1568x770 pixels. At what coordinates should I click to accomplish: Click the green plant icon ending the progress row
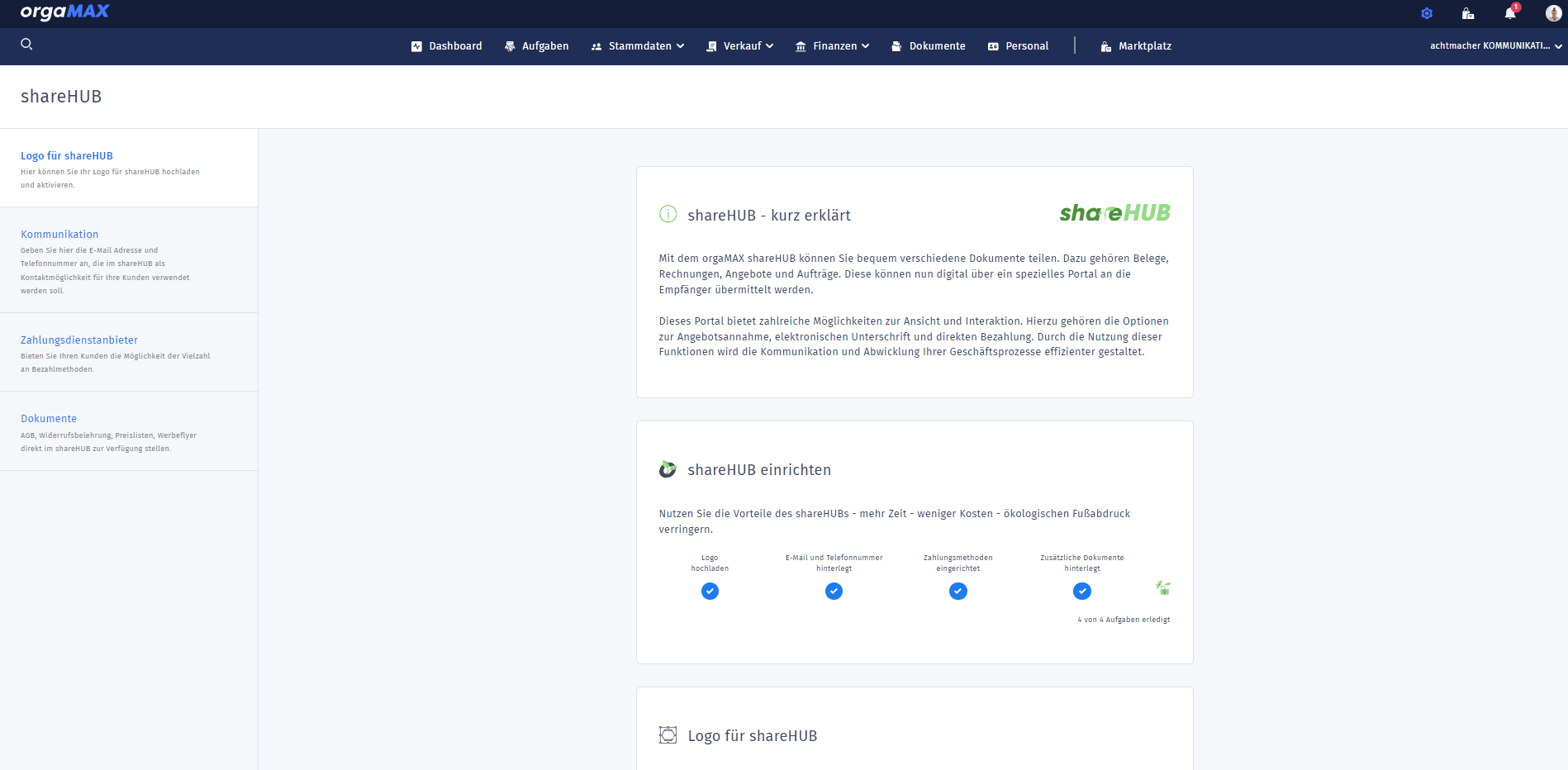tap(1163, 587)
